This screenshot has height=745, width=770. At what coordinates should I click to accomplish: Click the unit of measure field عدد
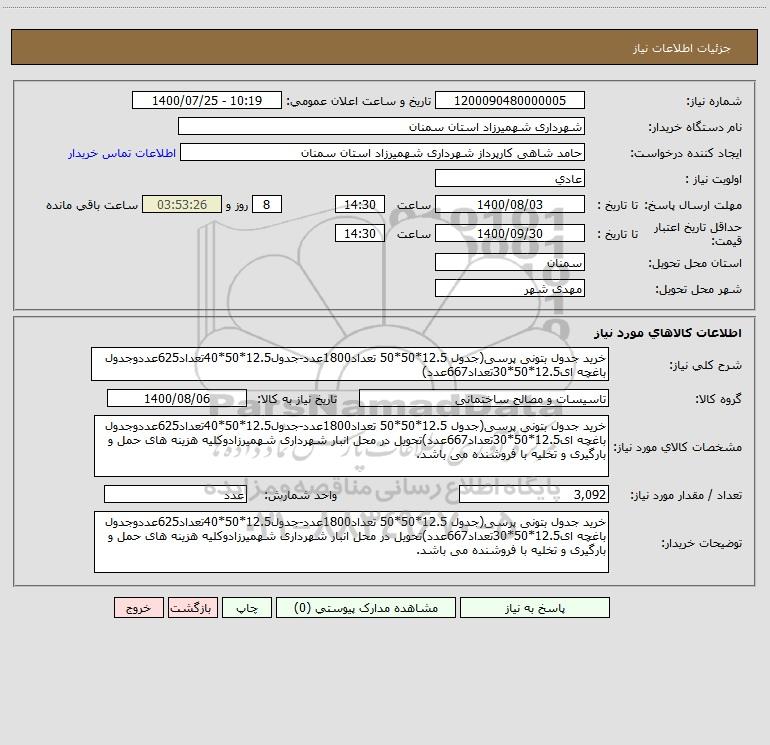175,494
